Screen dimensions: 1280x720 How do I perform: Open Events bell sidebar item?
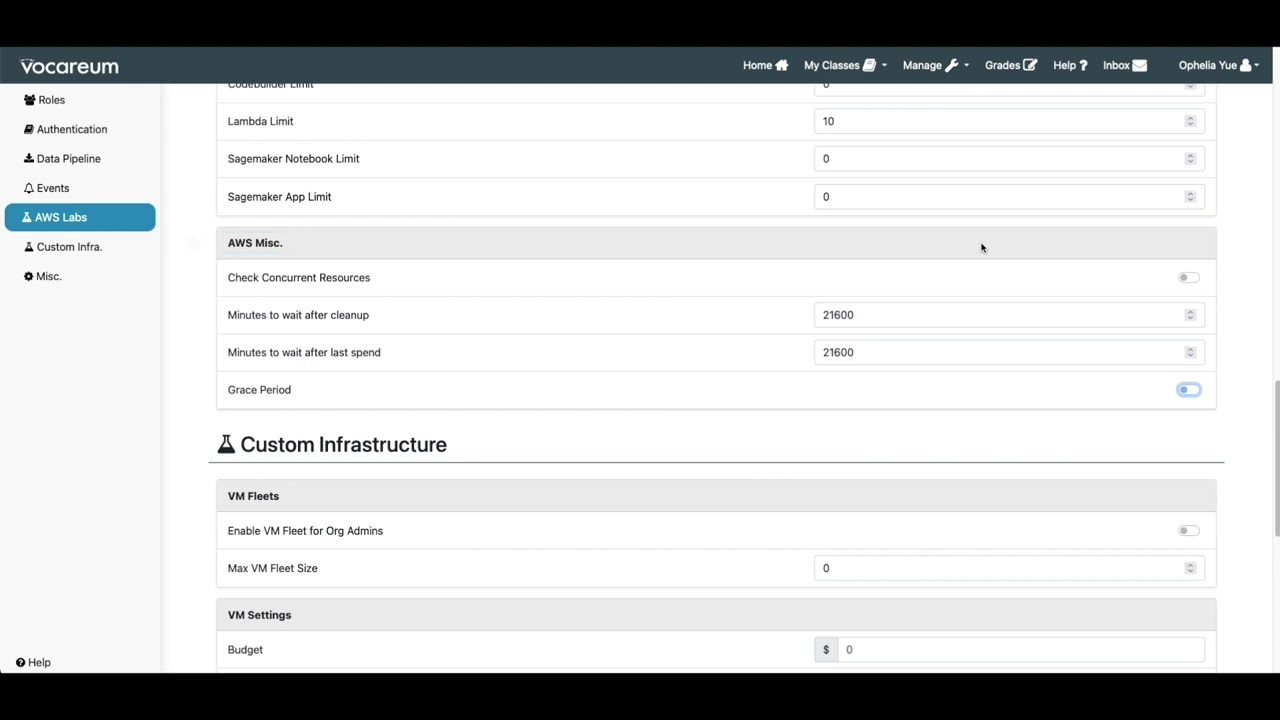52,188
